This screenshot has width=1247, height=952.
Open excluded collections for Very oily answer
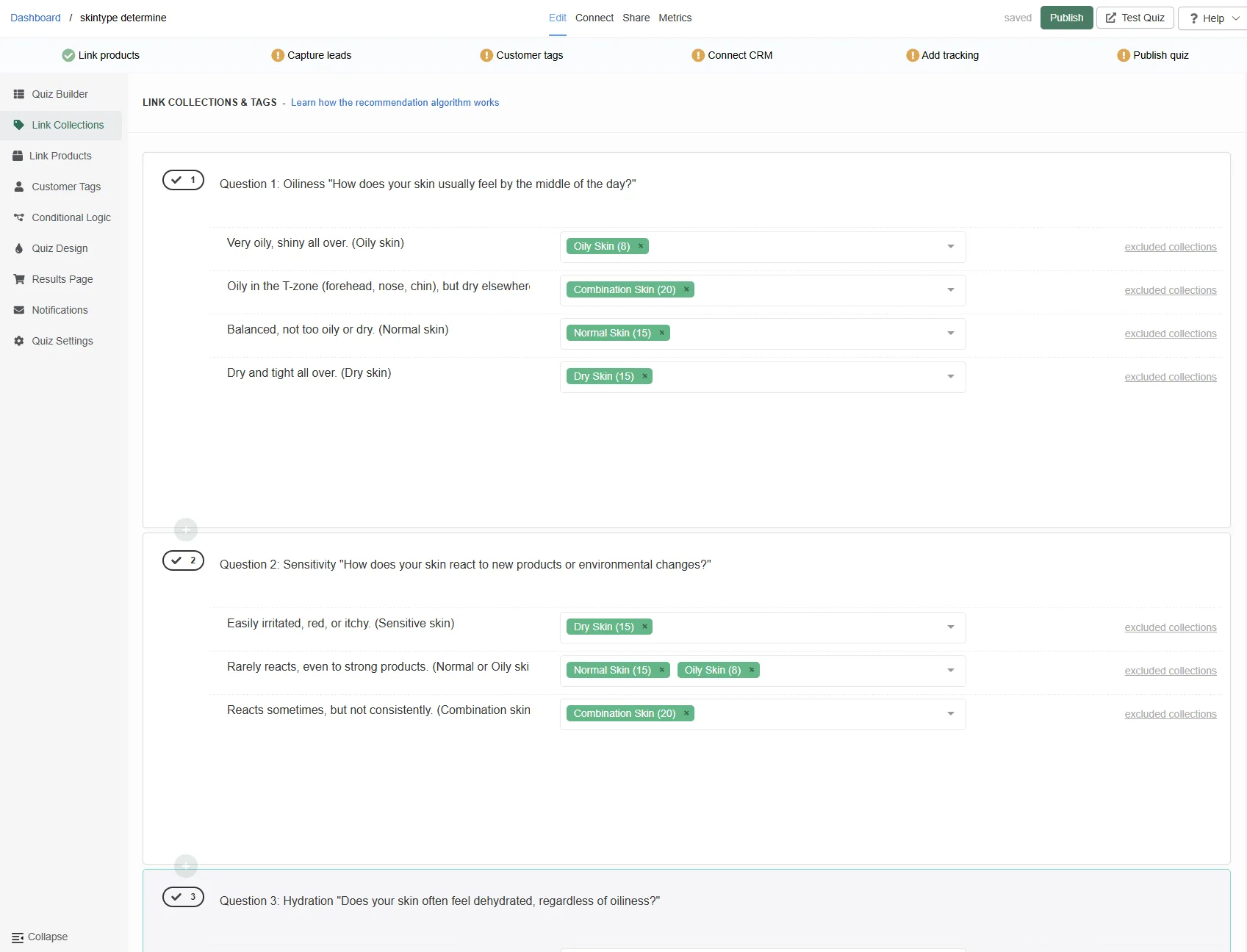(1171, 247)
